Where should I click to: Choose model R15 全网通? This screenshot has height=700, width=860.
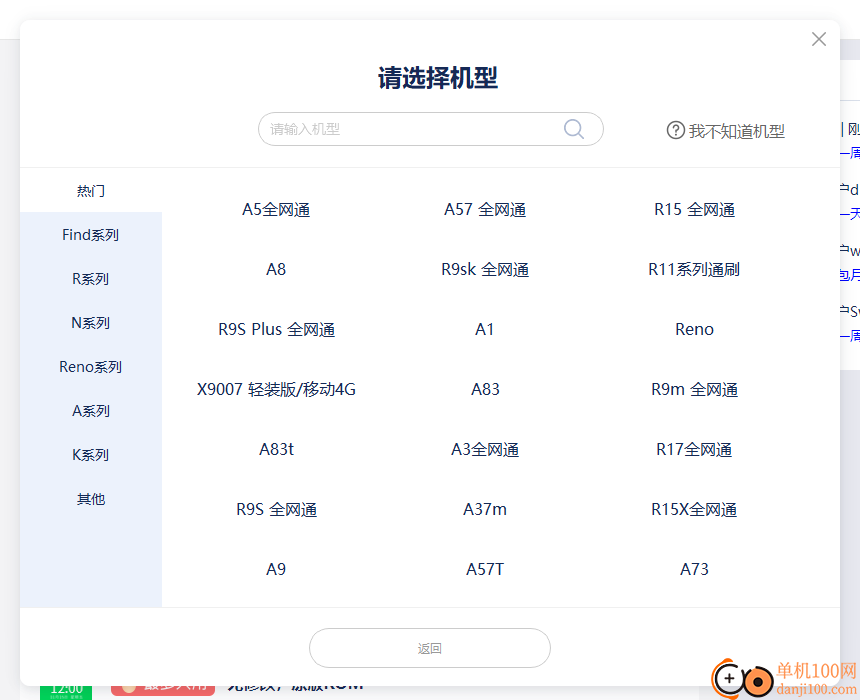pos(694,210)
